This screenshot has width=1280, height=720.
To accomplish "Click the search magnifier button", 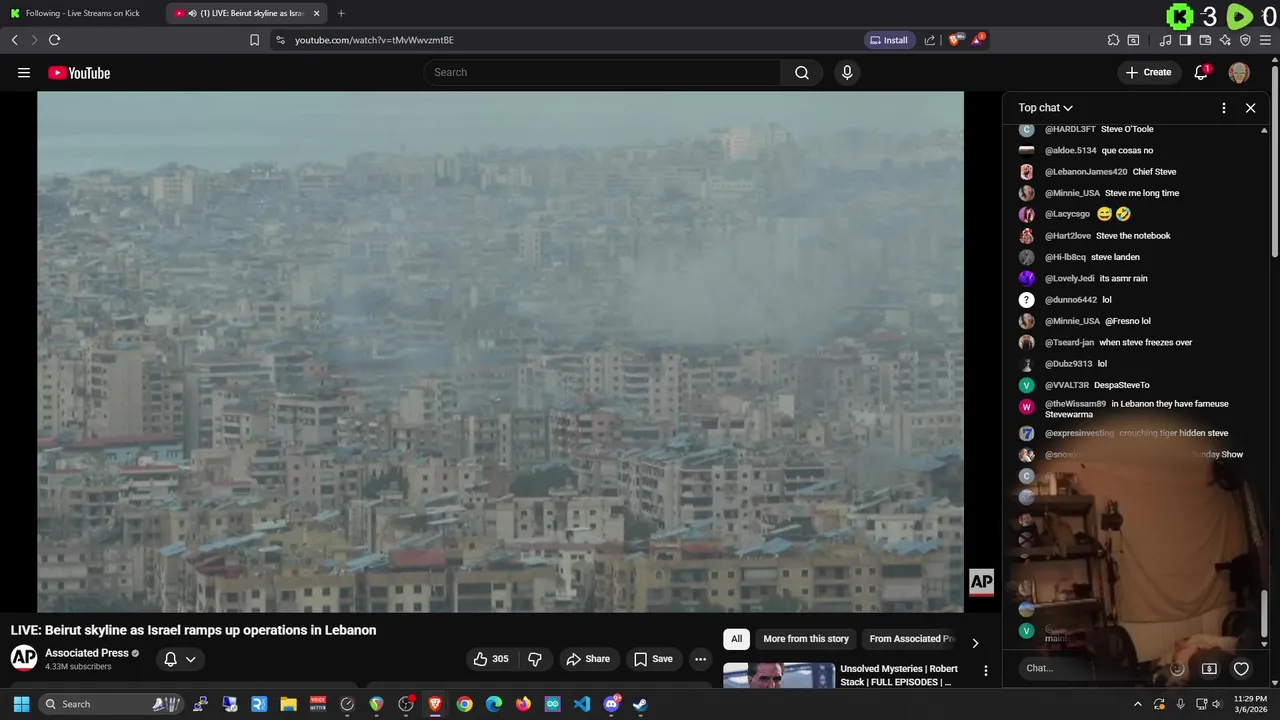I will (x=801, y=72).
